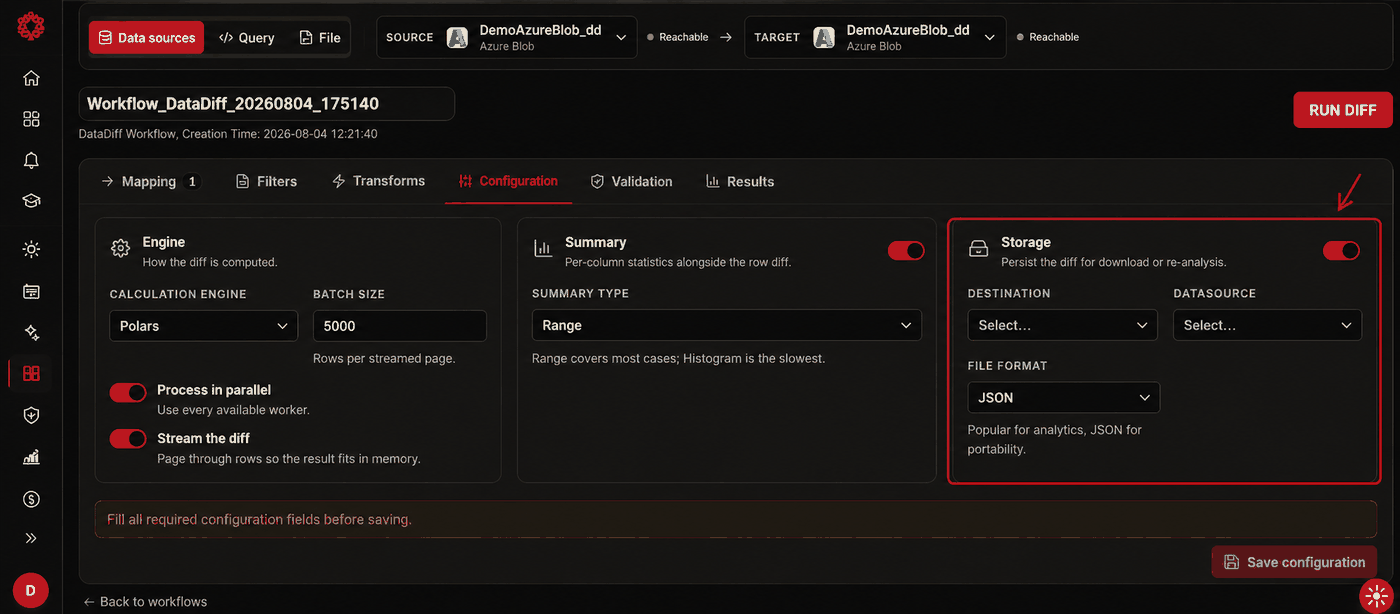Open the calendar-style sidebar icon

pos(31,292)
